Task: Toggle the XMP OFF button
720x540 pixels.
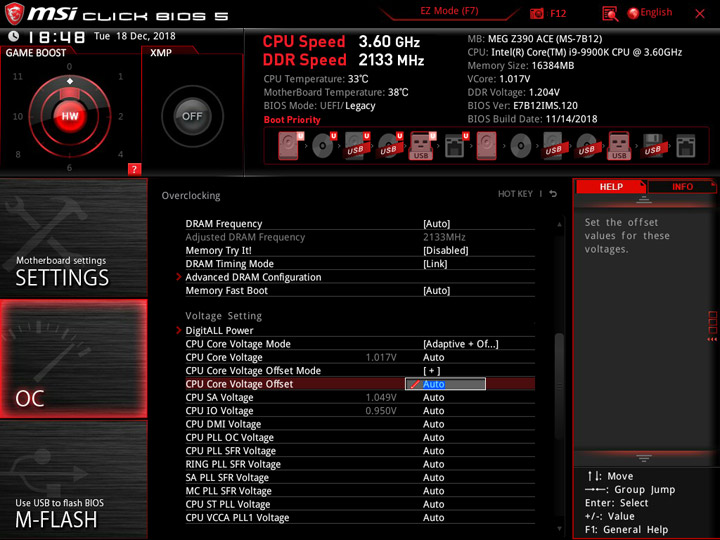Action: tap(192, 116)
